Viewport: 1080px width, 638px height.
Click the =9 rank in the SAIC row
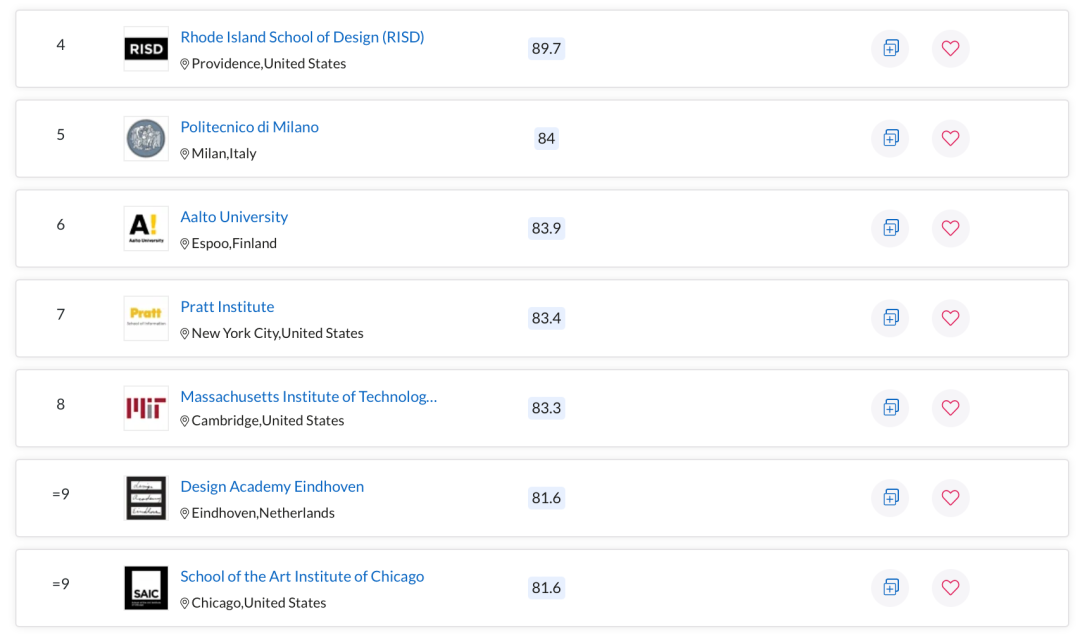[x=61, y=584]
